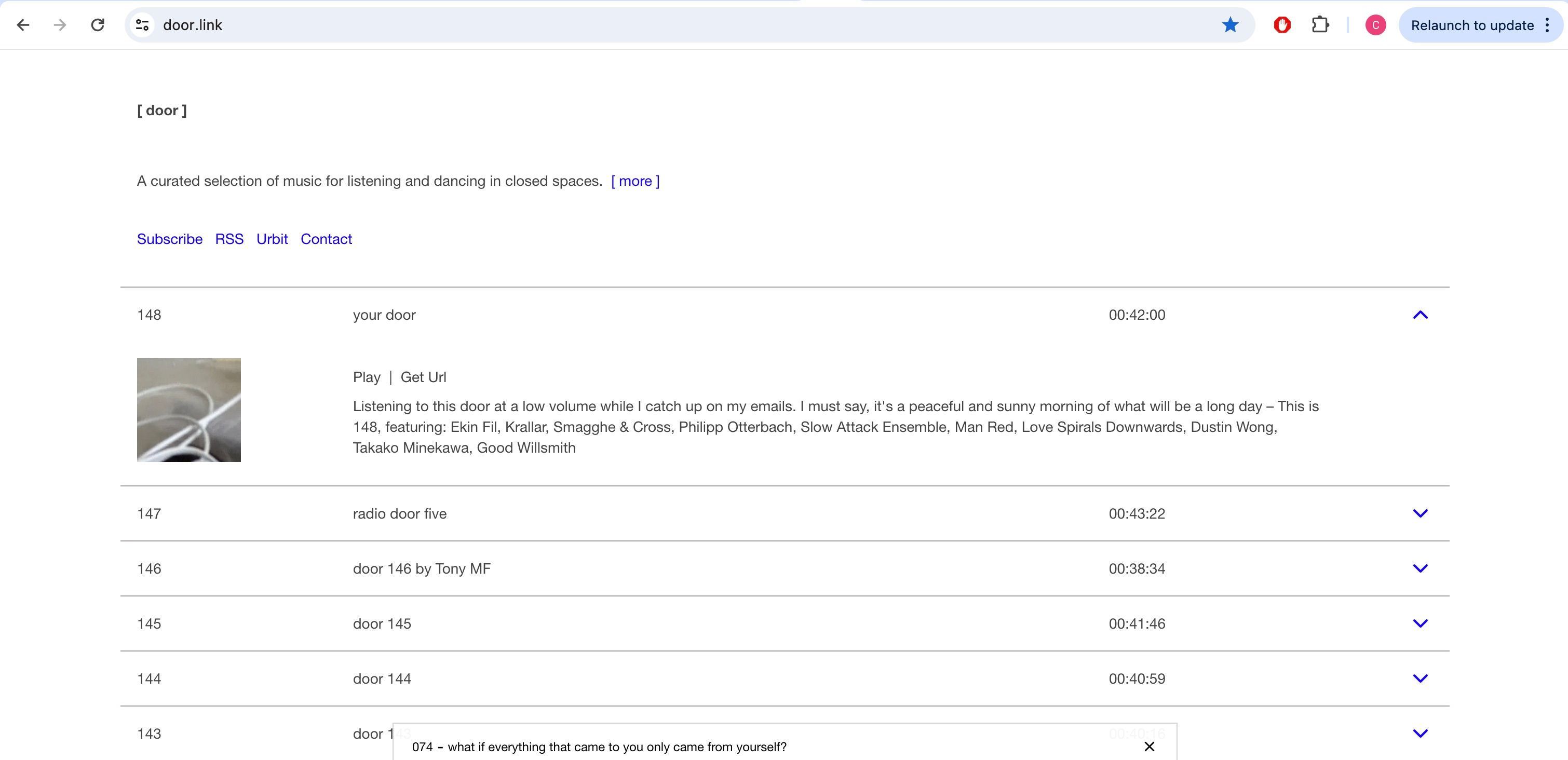
Task: Click the "radio door five" title
Action: [x=400, y=513]
